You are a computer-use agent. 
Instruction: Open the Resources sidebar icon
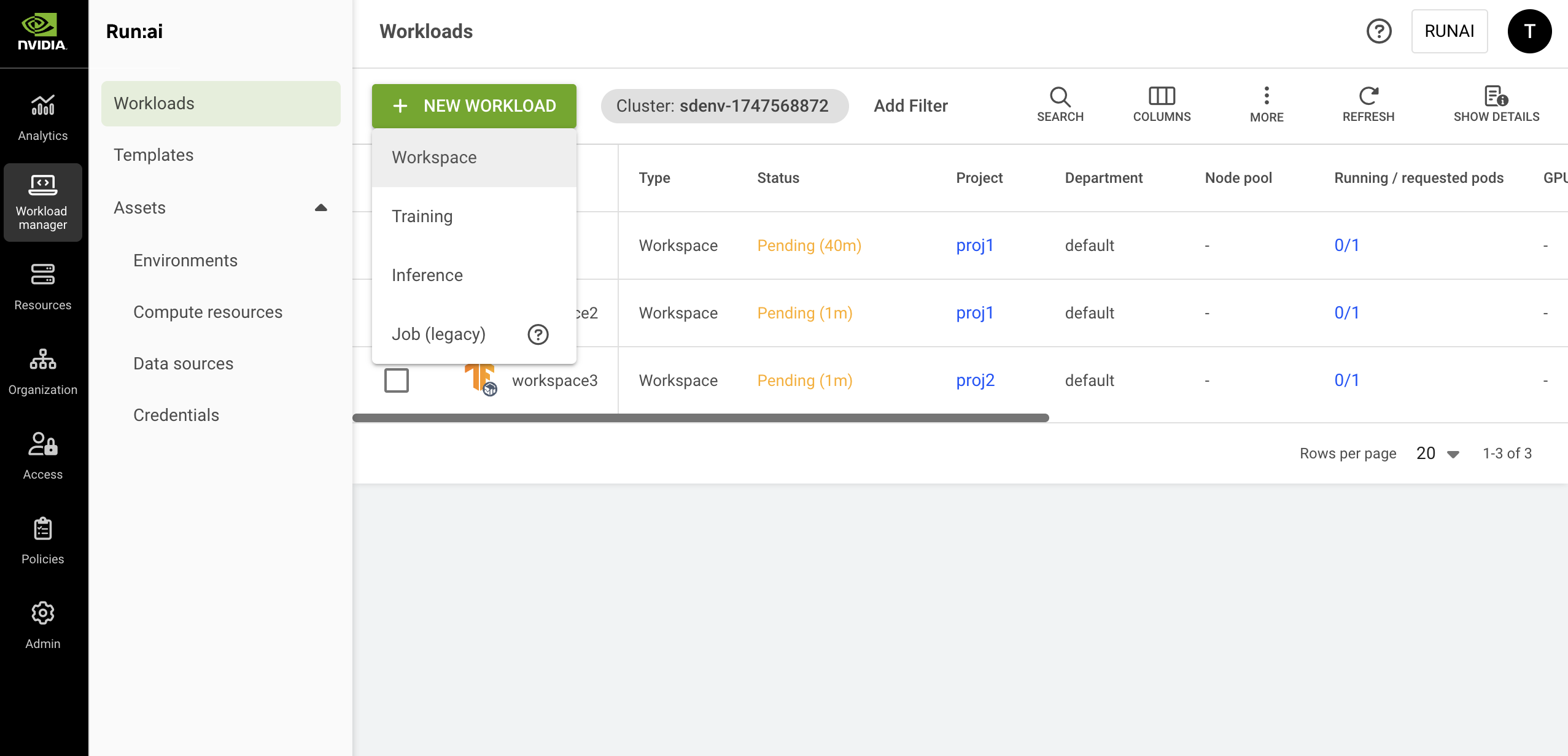click(x=42, y=286)
